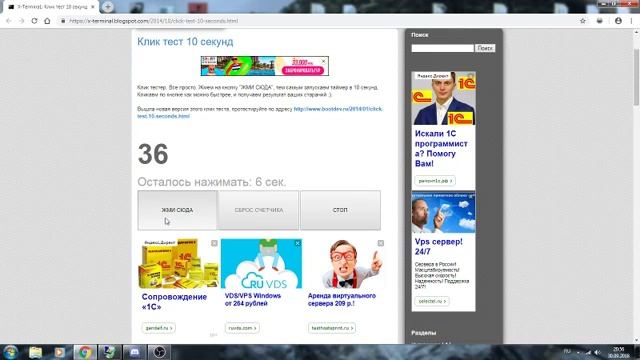Screen dimensions: 640x360
Task: Click the gendalf.ru ad button
Action: [x=158, y=328]
